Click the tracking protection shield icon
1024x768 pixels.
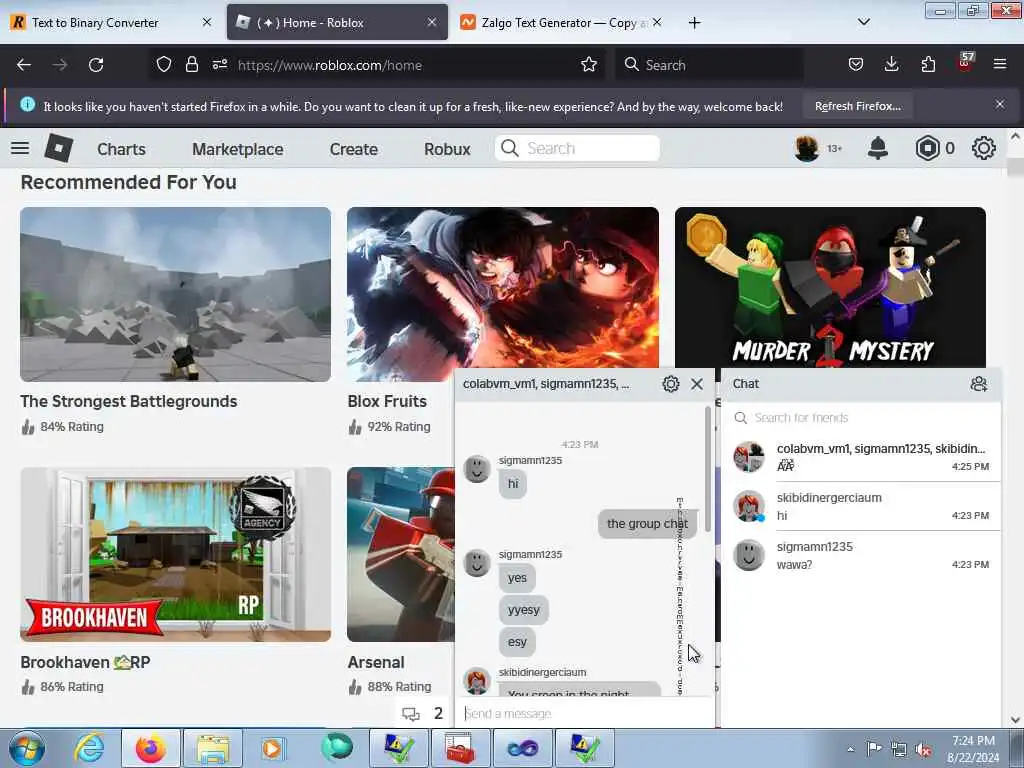tap(164, 65)
